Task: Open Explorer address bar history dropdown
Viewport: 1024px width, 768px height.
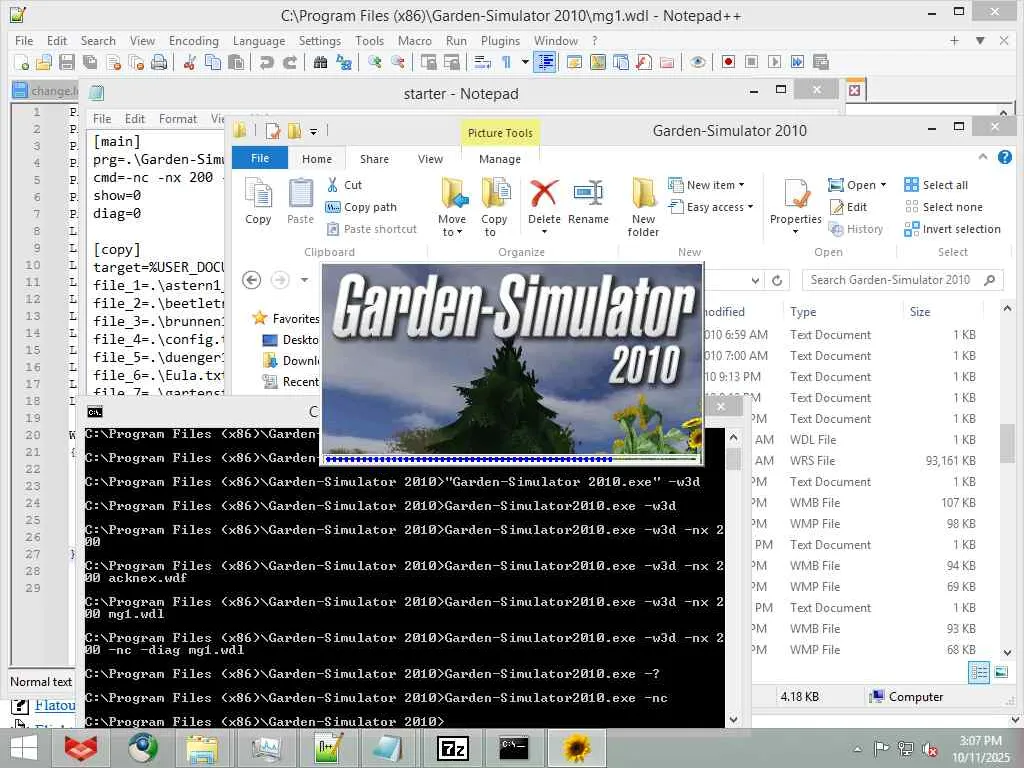Action: click(x=755, y=280)
